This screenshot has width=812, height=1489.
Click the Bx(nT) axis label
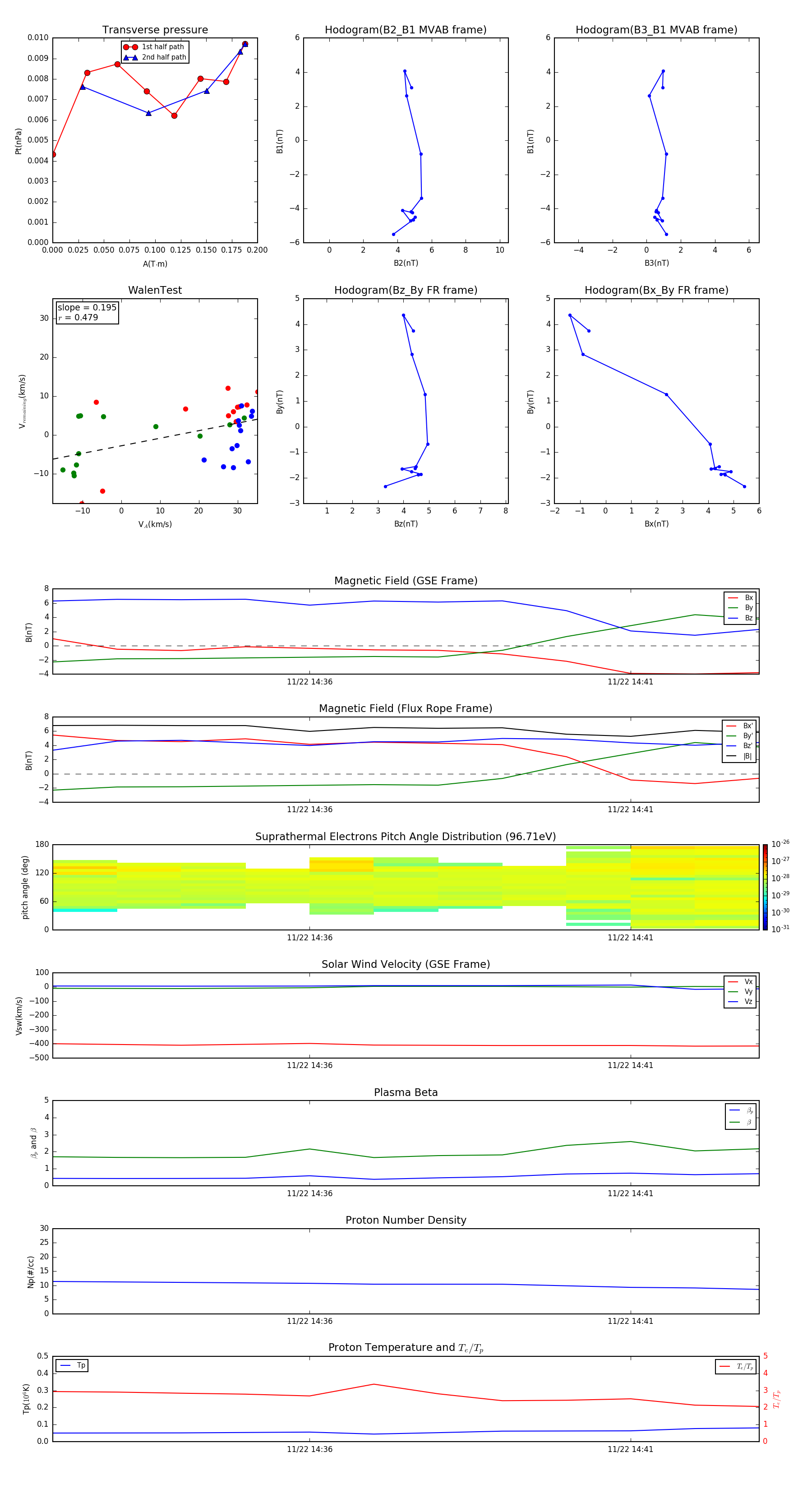[x=656, y=524]
